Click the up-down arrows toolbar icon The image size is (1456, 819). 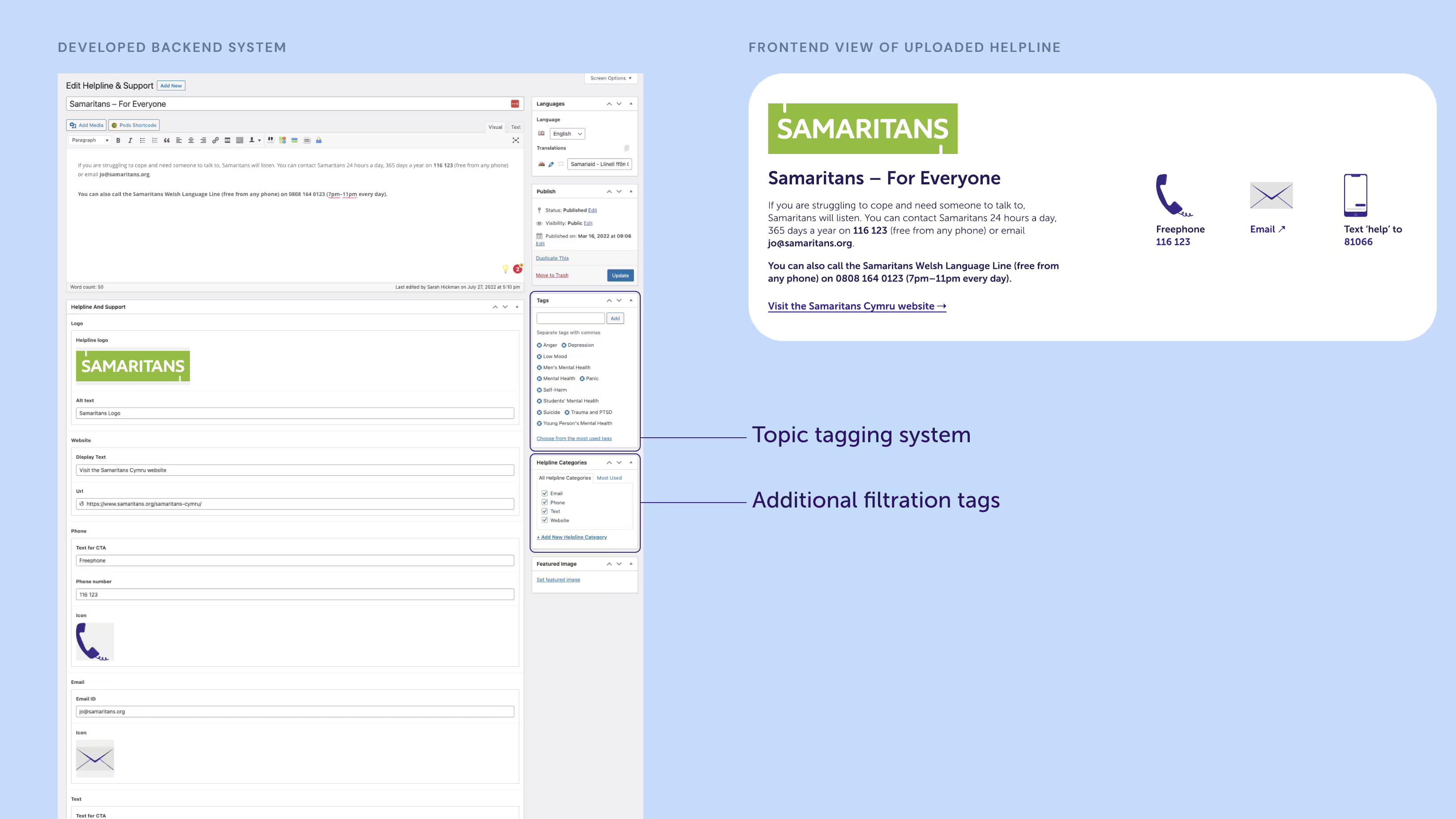tap(270, 140)
